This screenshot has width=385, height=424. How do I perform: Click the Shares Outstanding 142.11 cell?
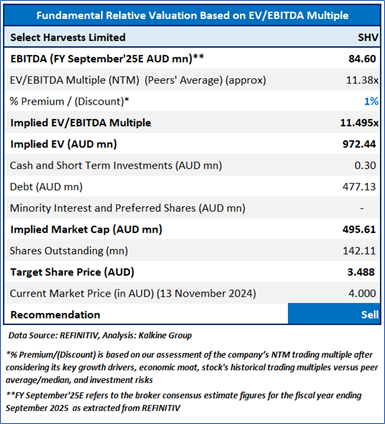pyautogui.click(x=359, y=251)
